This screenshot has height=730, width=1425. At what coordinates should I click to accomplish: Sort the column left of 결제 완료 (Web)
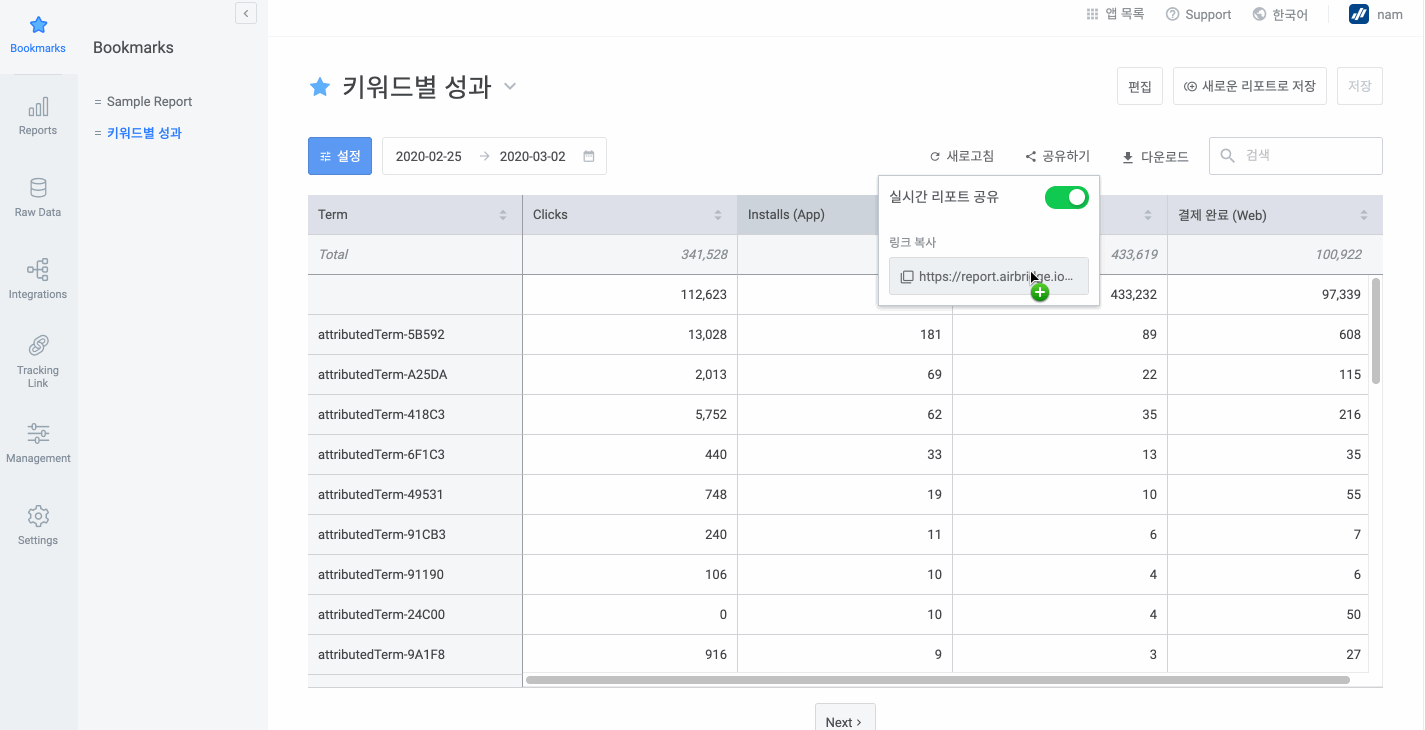pos(1149,215)
